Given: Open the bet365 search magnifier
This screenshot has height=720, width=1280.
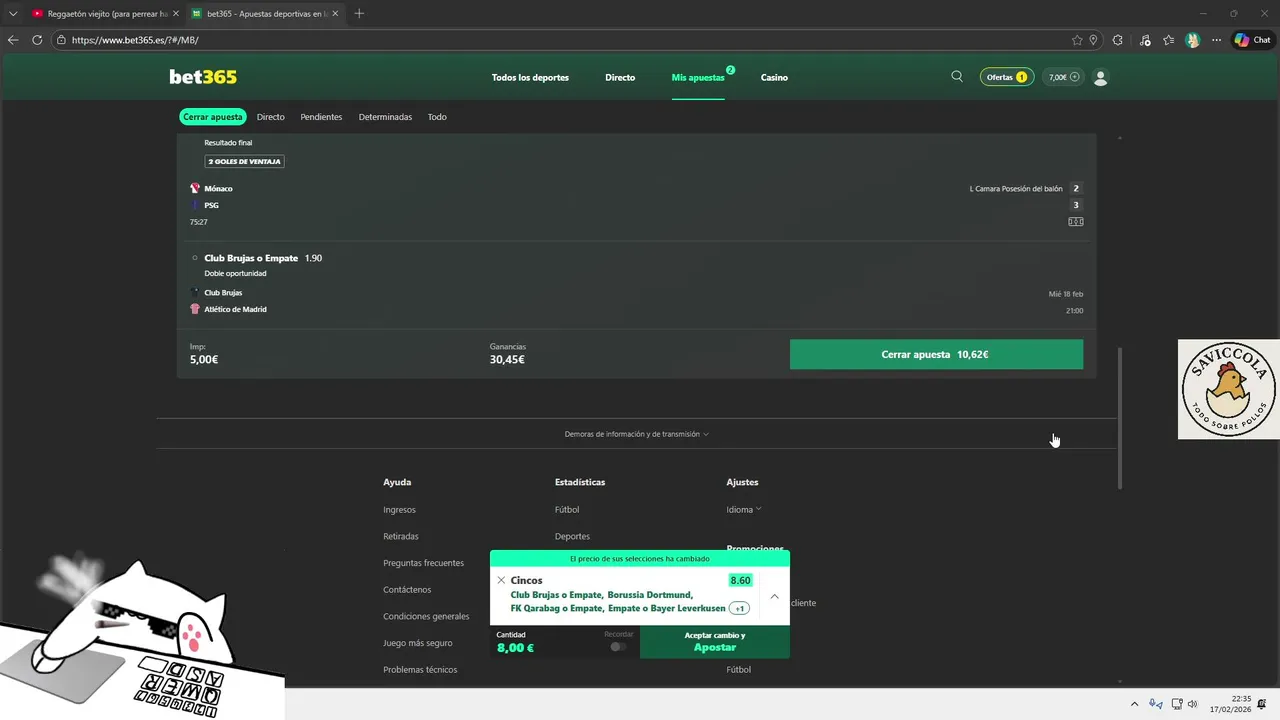Looking at the screenshot, I should (957, 76).
